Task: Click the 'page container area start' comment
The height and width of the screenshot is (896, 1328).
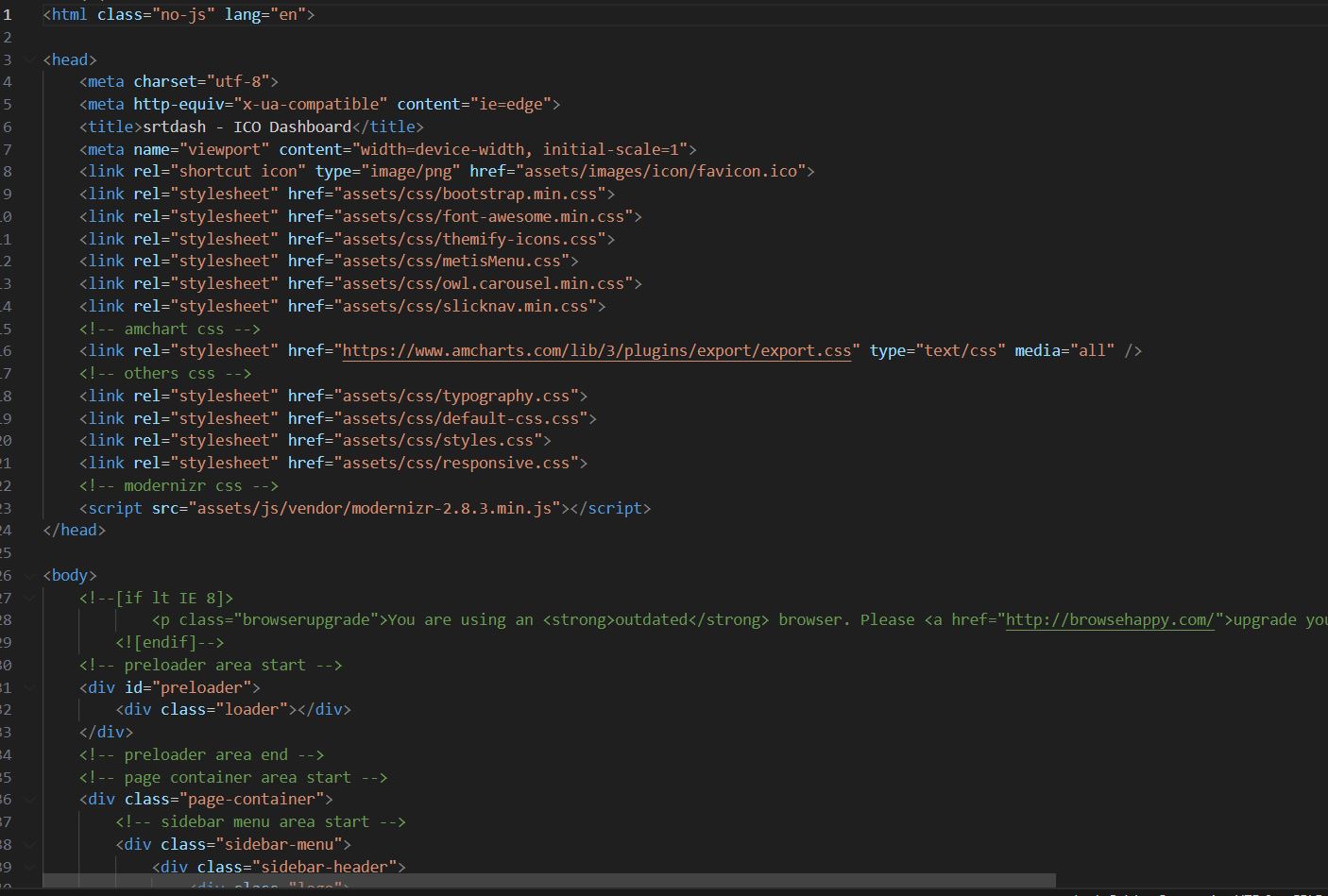Action: click(x=233, y=777)
